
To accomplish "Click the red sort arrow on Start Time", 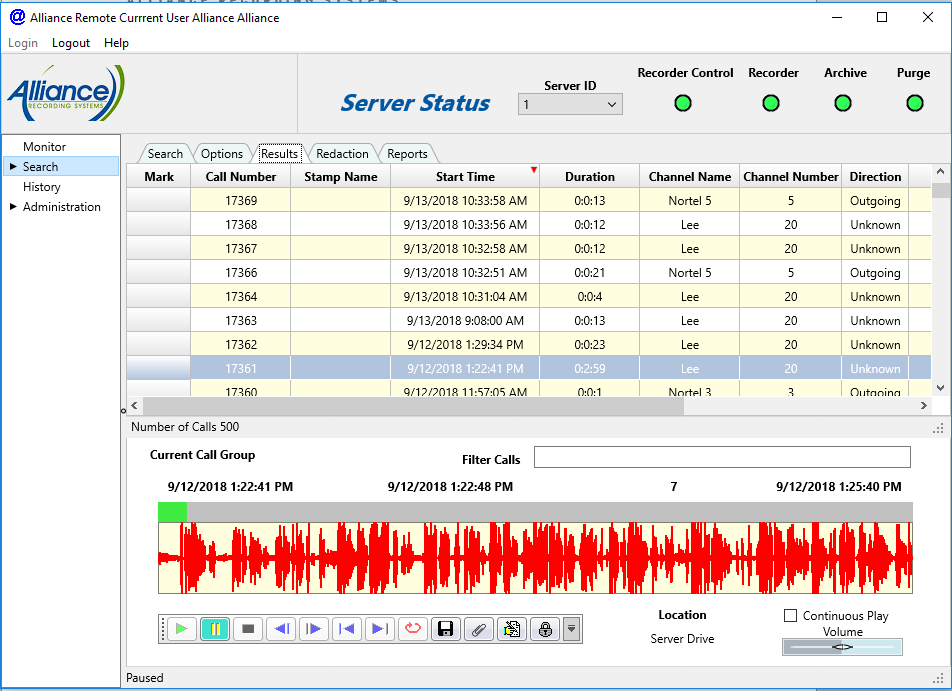I will pyautogui.click(x=534, y=169).
